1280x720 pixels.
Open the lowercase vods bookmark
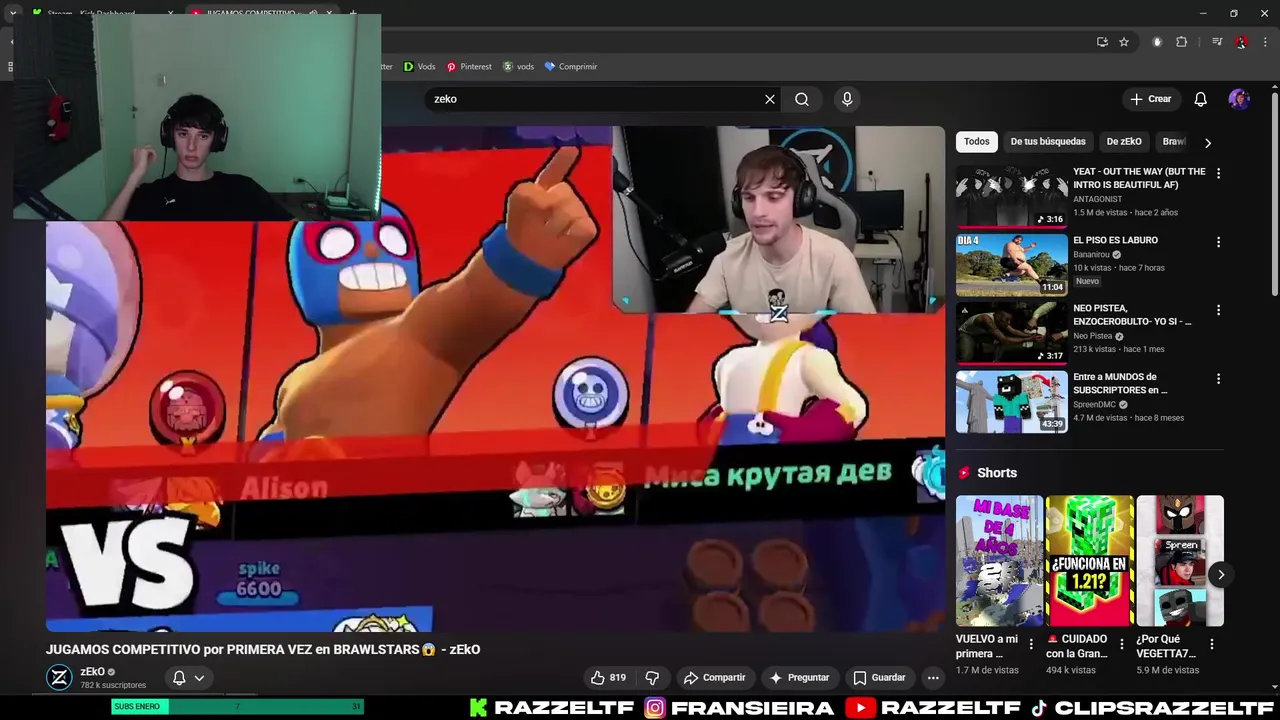click(x=518, y=67)
